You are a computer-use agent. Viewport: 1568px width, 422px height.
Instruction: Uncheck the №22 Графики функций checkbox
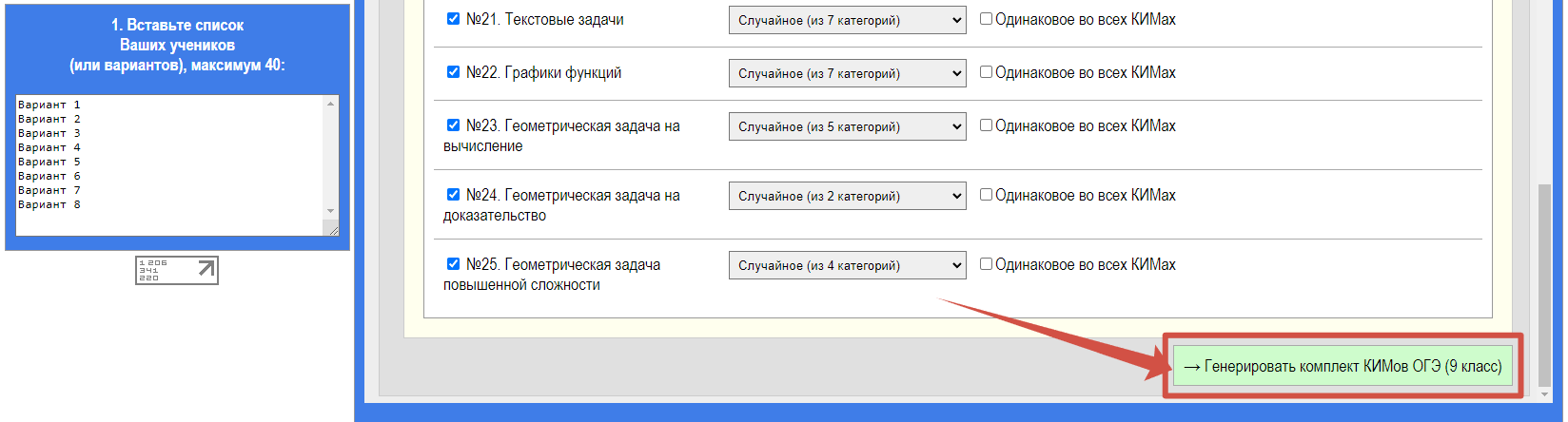tap(453, 72)
